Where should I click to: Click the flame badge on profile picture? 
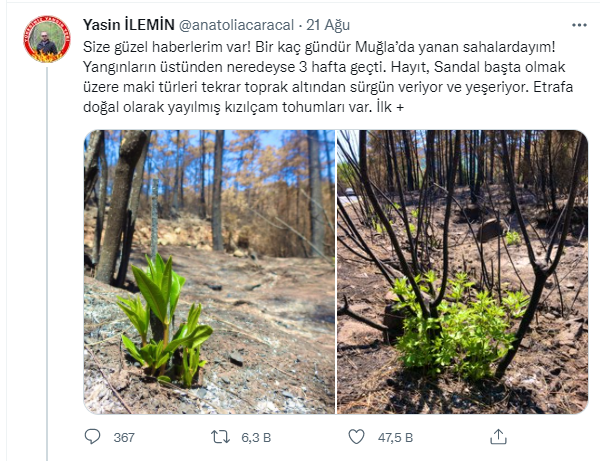47,56
